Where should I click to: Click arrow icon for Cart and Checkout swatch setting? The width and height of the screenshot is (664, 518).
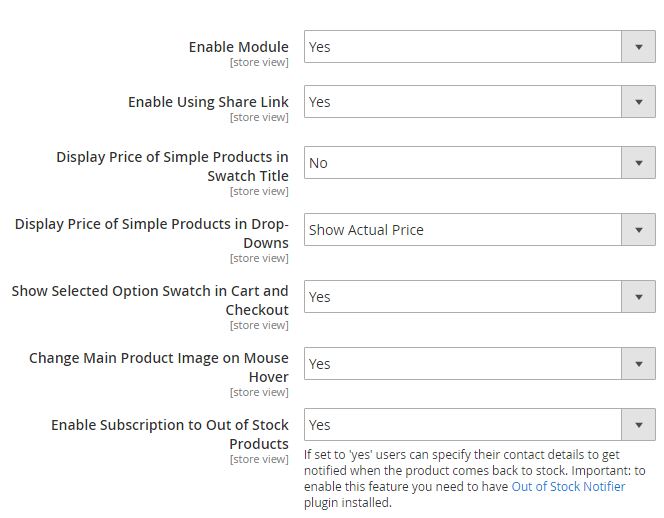point(639,297)
